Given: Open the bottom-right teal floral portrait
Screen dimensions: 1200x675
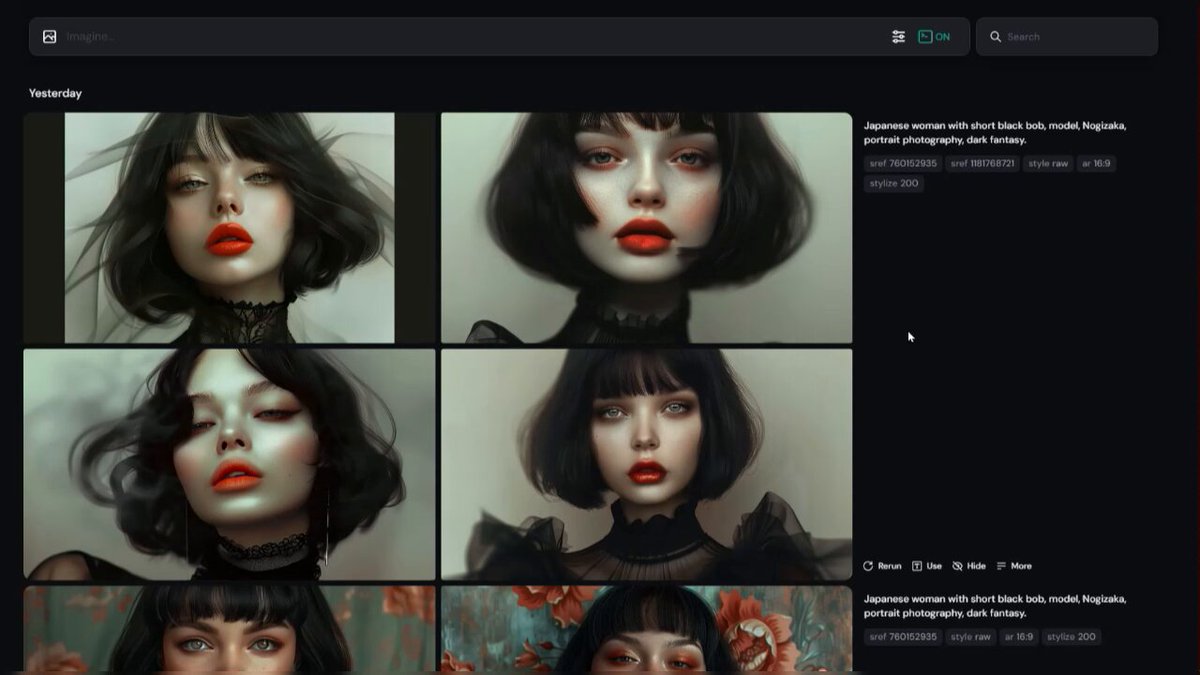Looking at the screenshot, I should point(646,629).
